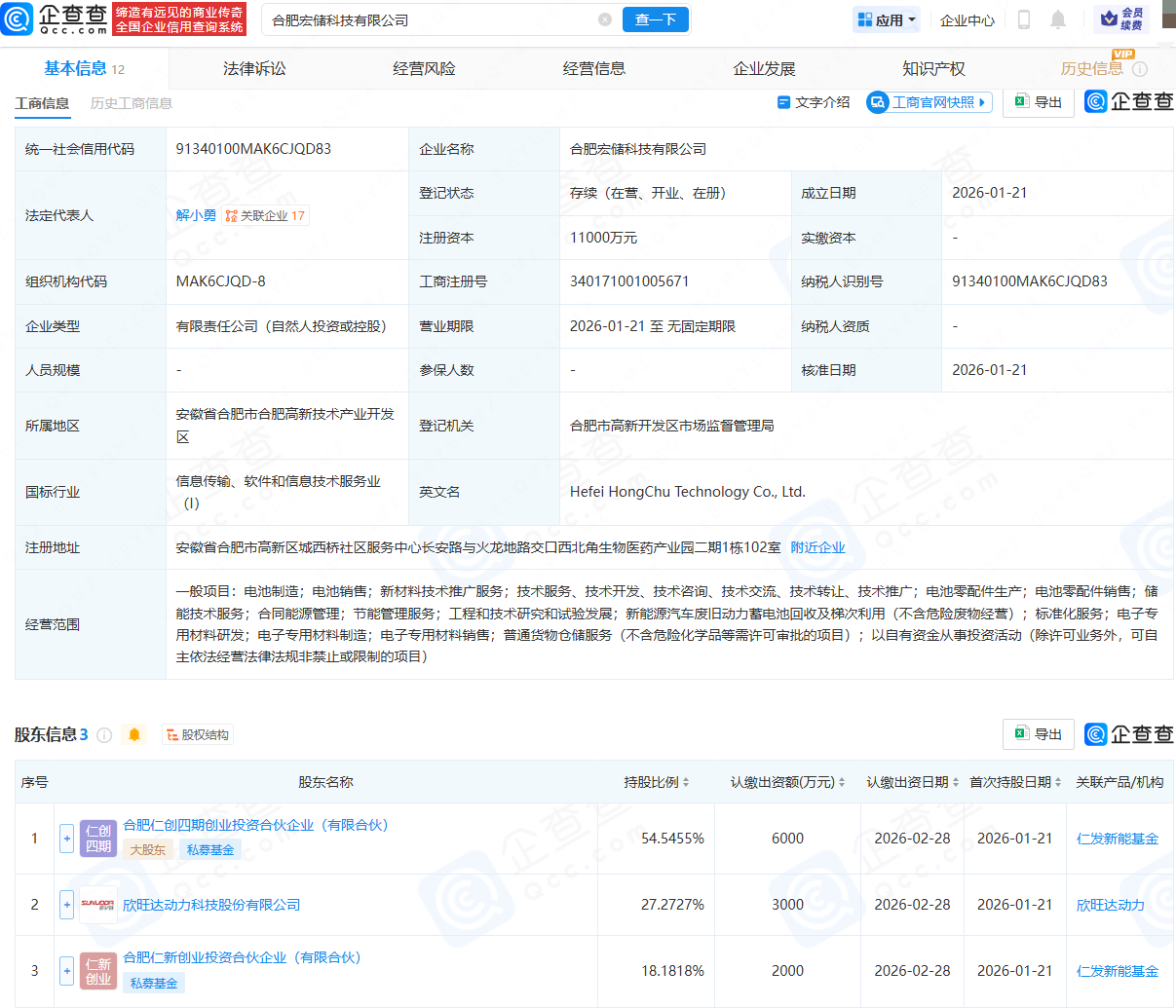Select the 历史工商信息 sub-tab
This screenshot has height=1008, width=1176.
click(x=131, y=103)
